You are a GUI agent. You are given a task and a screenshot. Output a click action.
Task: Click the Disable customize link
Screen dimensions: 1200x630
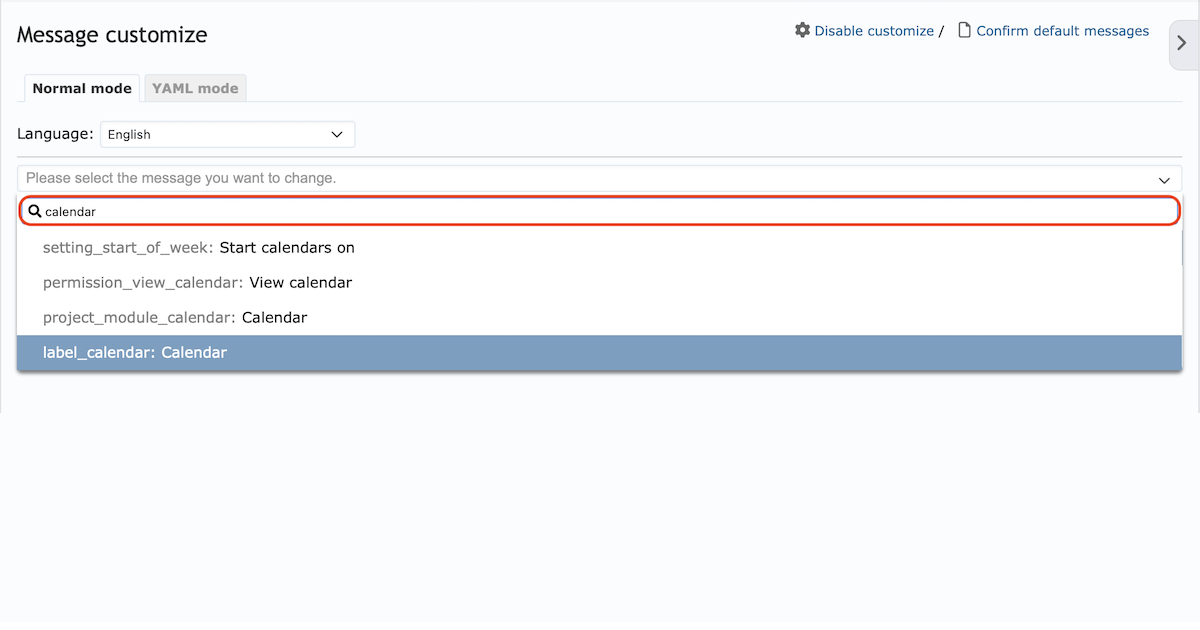[x=874, y=30]
